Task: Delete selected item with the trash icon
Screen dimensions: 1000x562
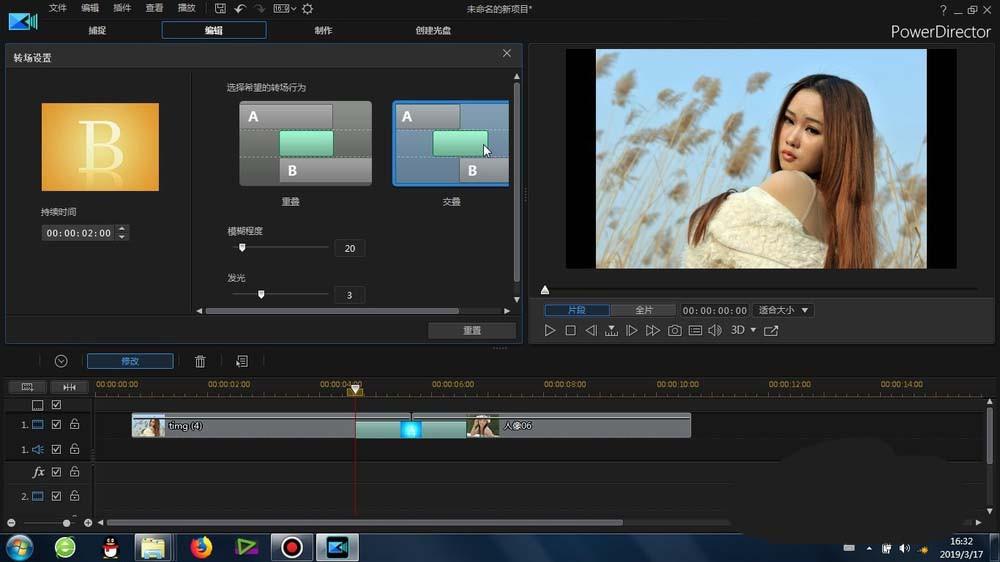Action: tap(200, 361)
